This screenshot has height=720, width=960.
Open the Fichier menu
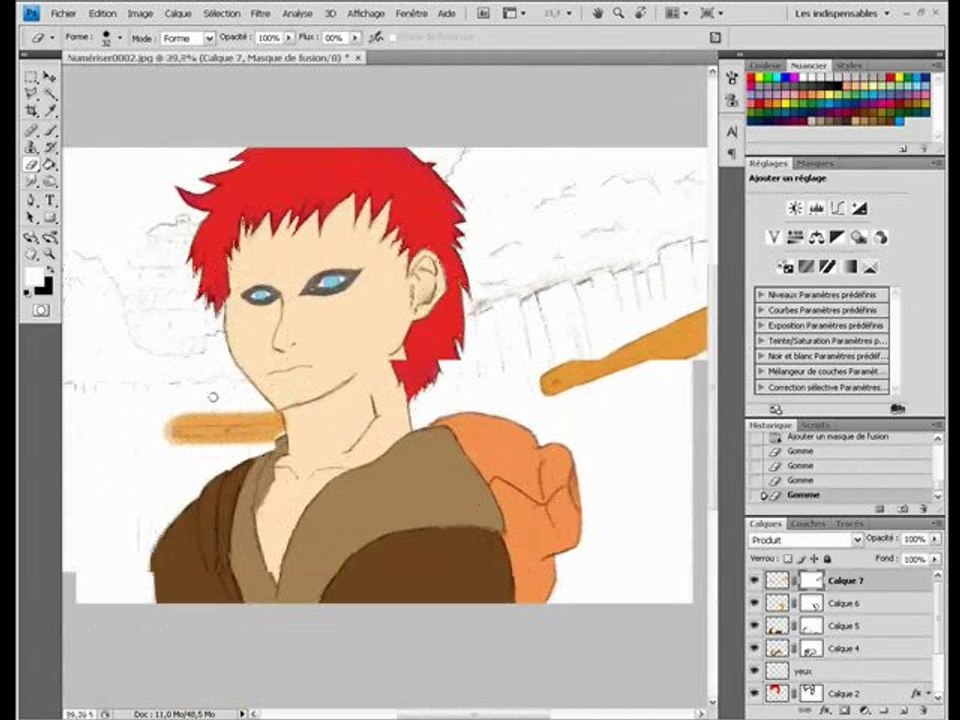(64, 13)
